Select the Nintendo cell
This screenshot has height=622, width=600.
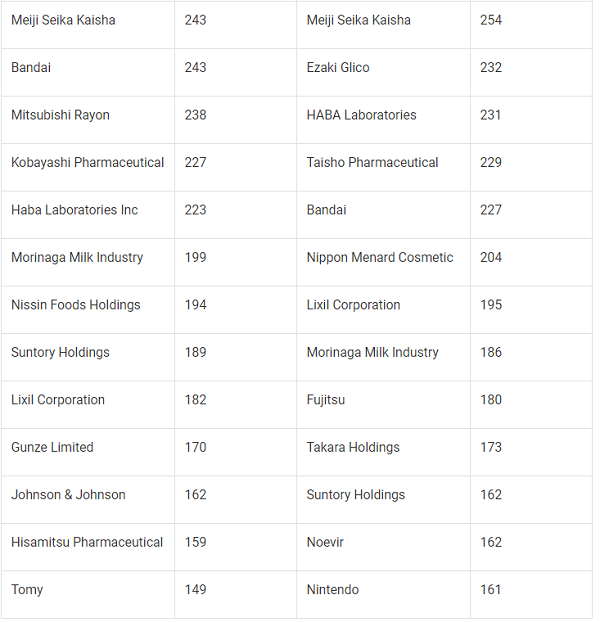[x=333, y=590]
